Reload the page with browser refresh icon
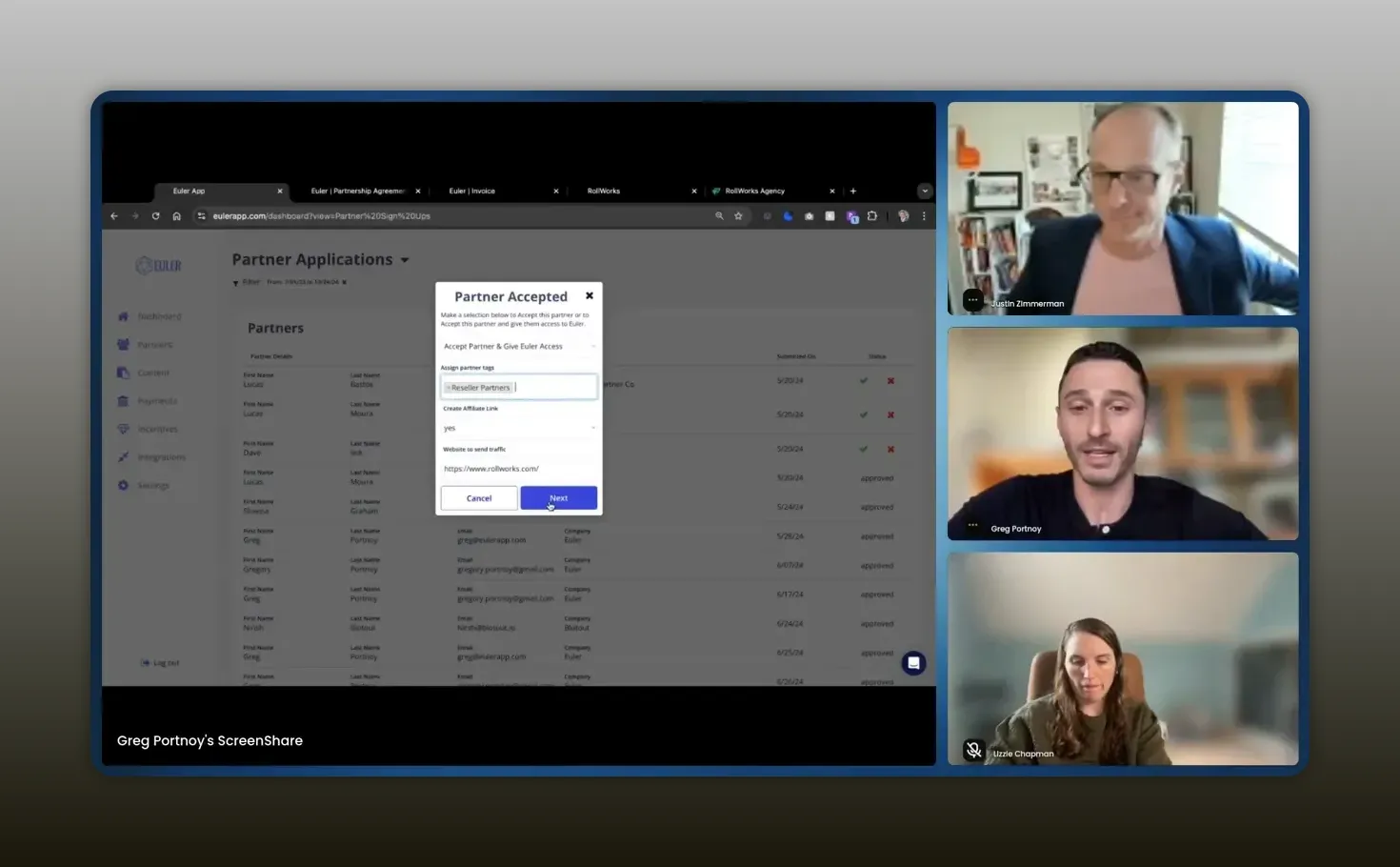Viewport: 1400px width, 867px height. point(155,216)
